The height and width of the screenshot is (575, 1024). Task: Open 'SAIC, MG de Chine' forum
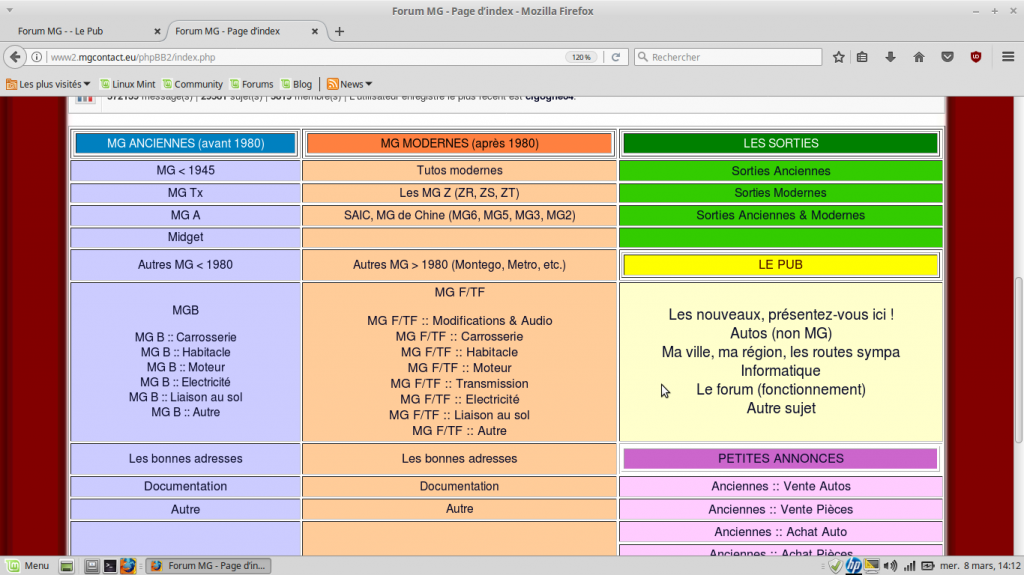click(x=459, y=215)
